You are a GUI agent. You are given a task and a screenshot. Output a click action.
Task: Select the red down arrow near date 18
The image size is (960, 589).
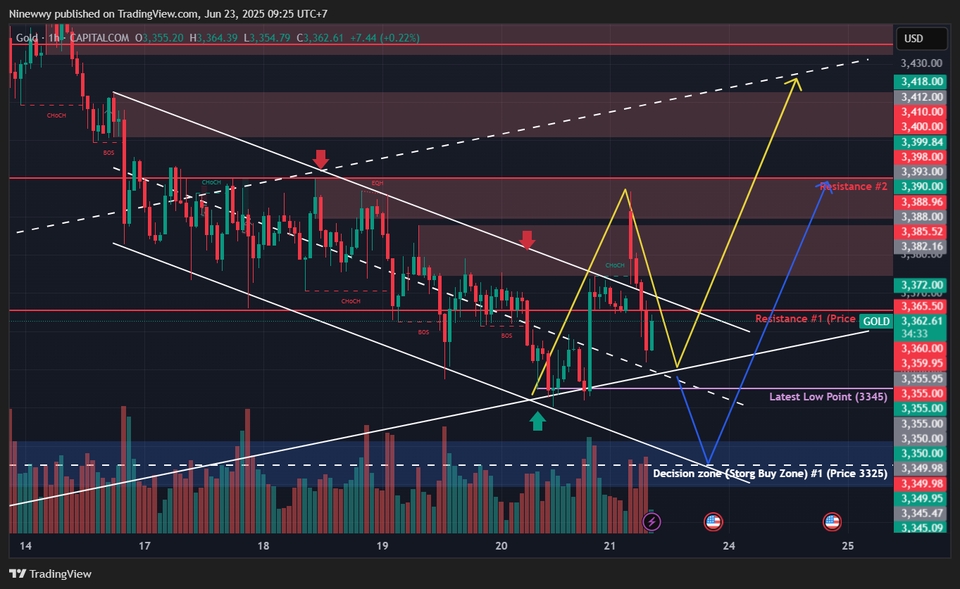[x=321, y=159]
